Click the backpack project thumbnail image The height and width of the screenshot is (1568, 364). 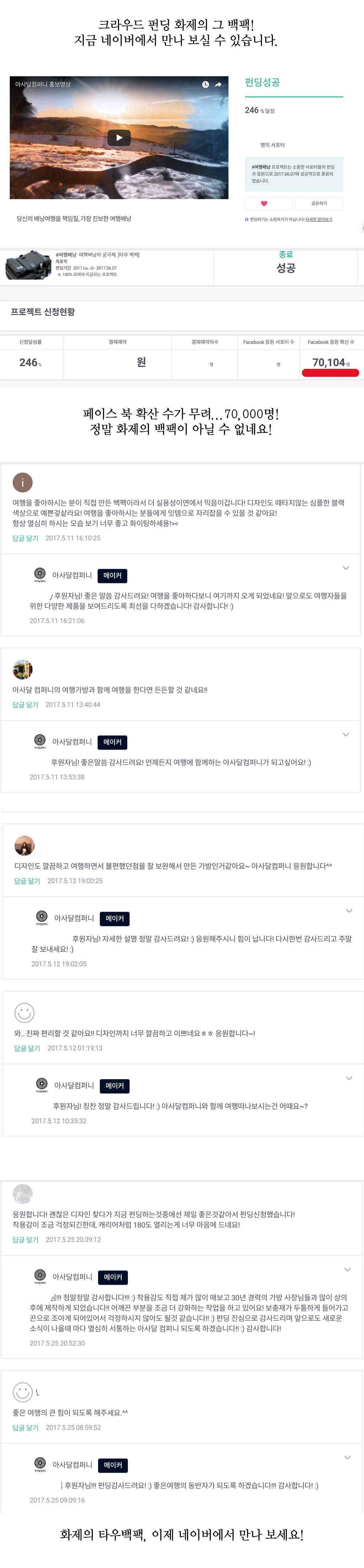[x=27, y=265]
